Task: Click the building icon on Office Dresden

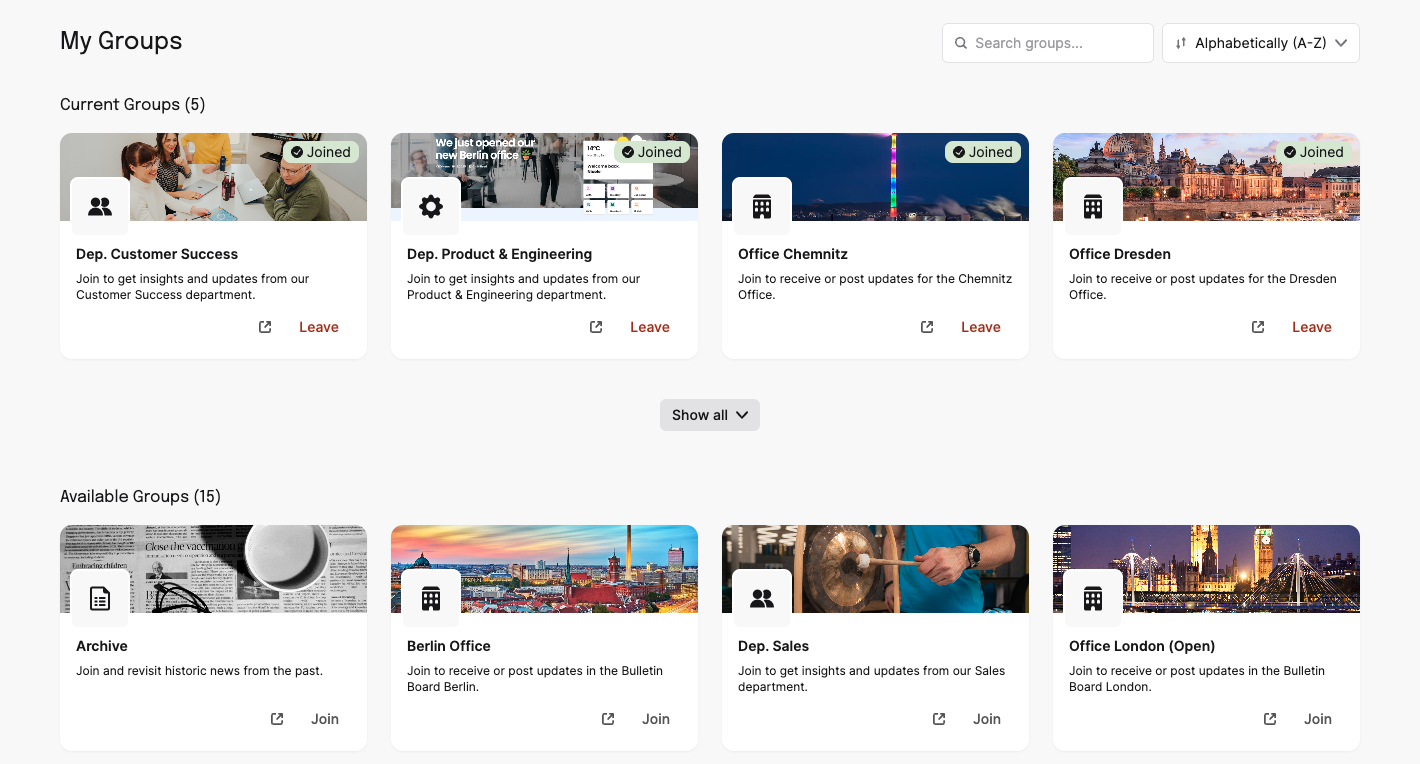Action: pos(1093,207)
